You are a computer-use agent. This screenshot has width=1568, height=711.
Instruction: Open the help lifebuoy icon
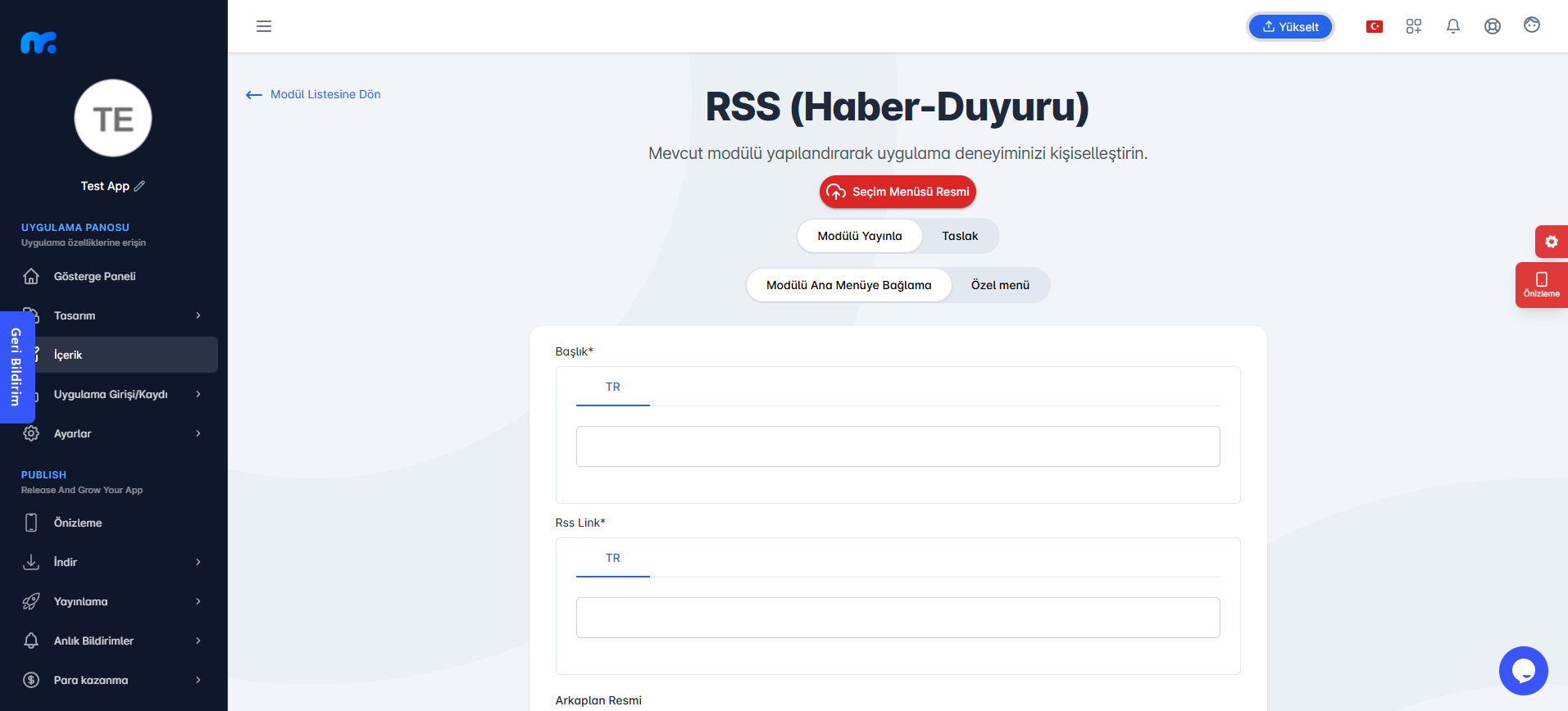pos(1493,26)
